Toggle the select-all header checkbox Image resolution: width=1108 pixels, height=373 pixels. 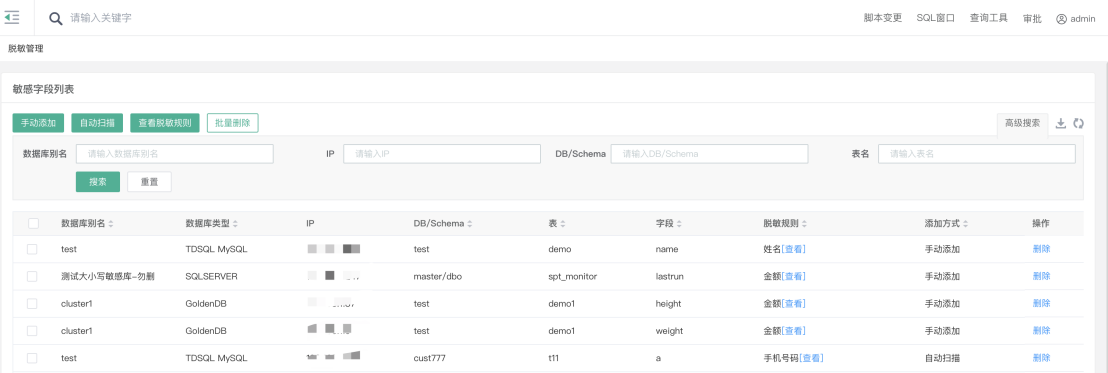pos(33,223)
